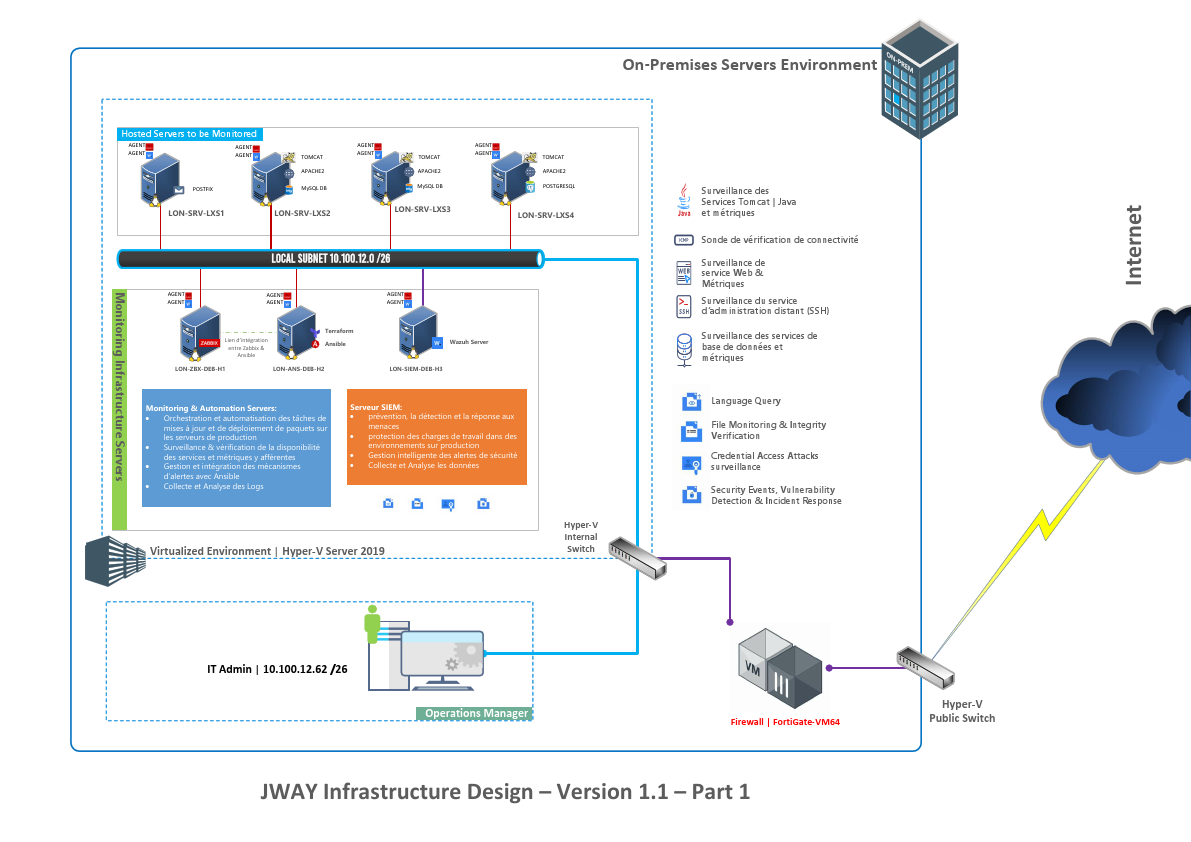Click the Java surveillance legend icon
Screen dimensions: 1191x842
tap(683, 198)
